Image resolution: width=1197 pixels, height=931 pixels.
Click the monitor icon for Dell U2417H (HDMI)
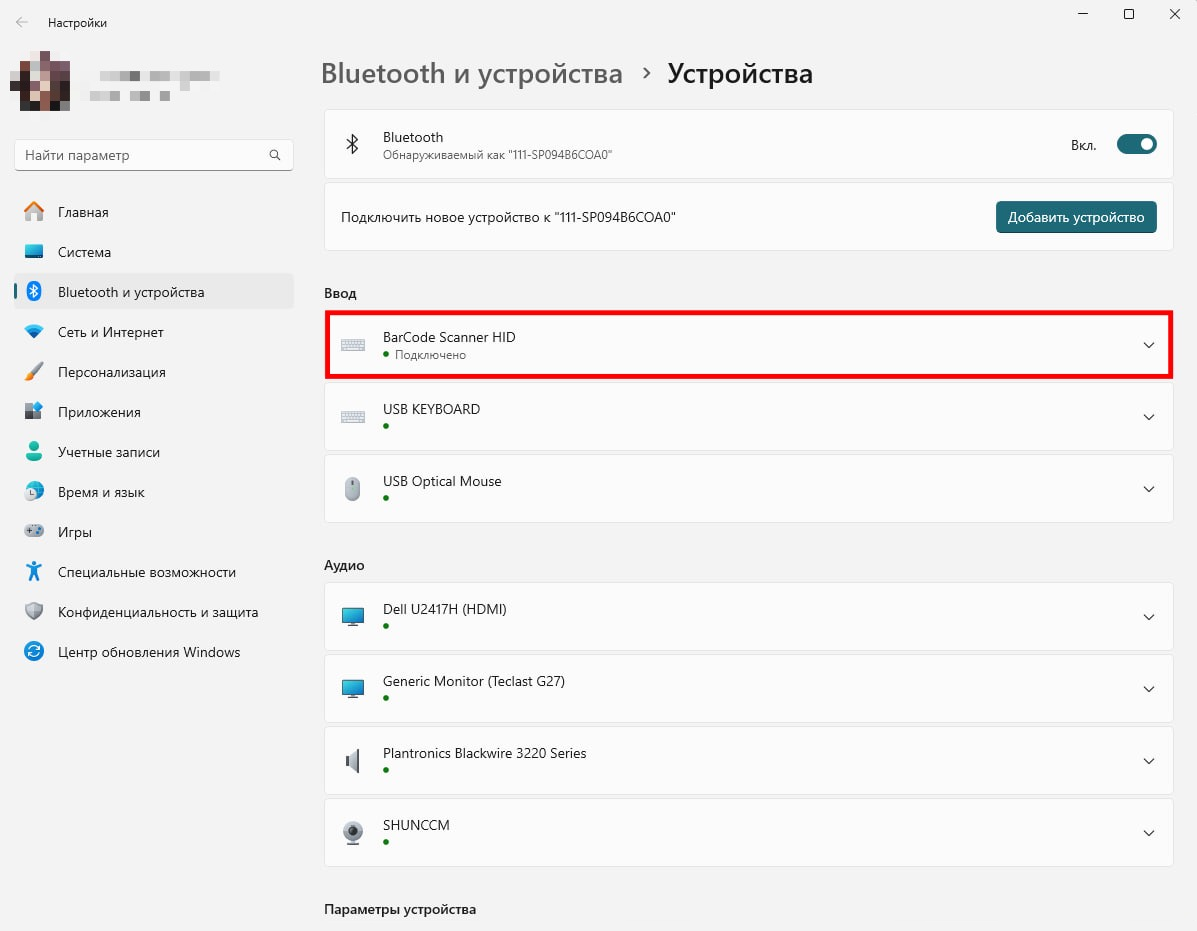(353, 617)
